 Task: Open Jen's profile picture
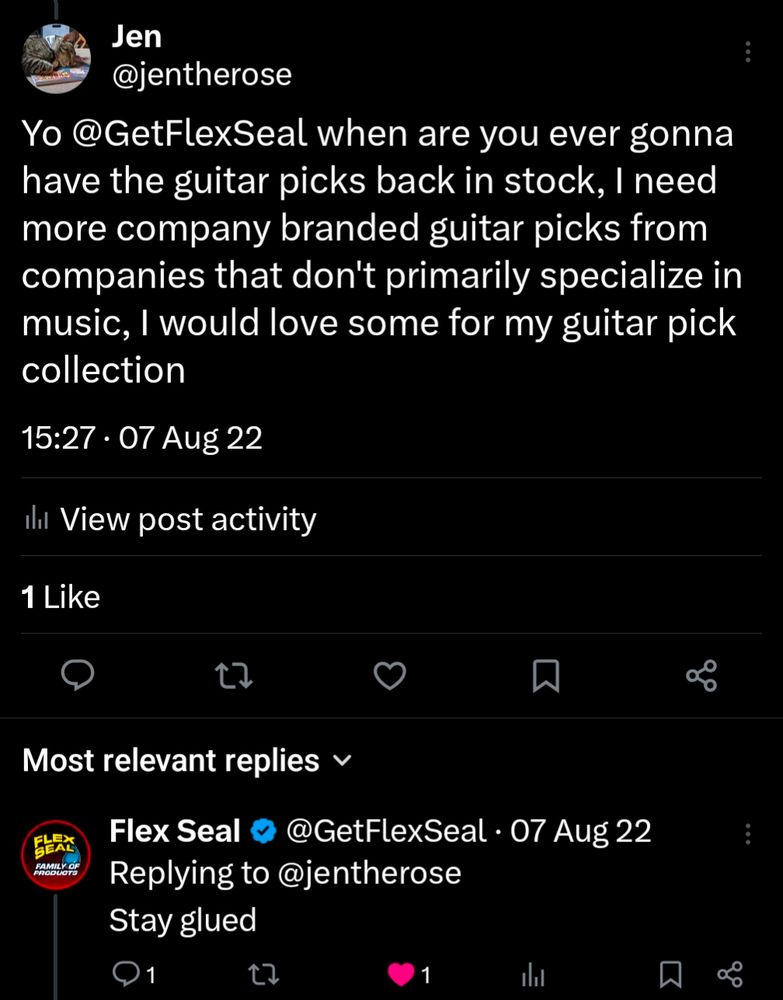point(57,60)
